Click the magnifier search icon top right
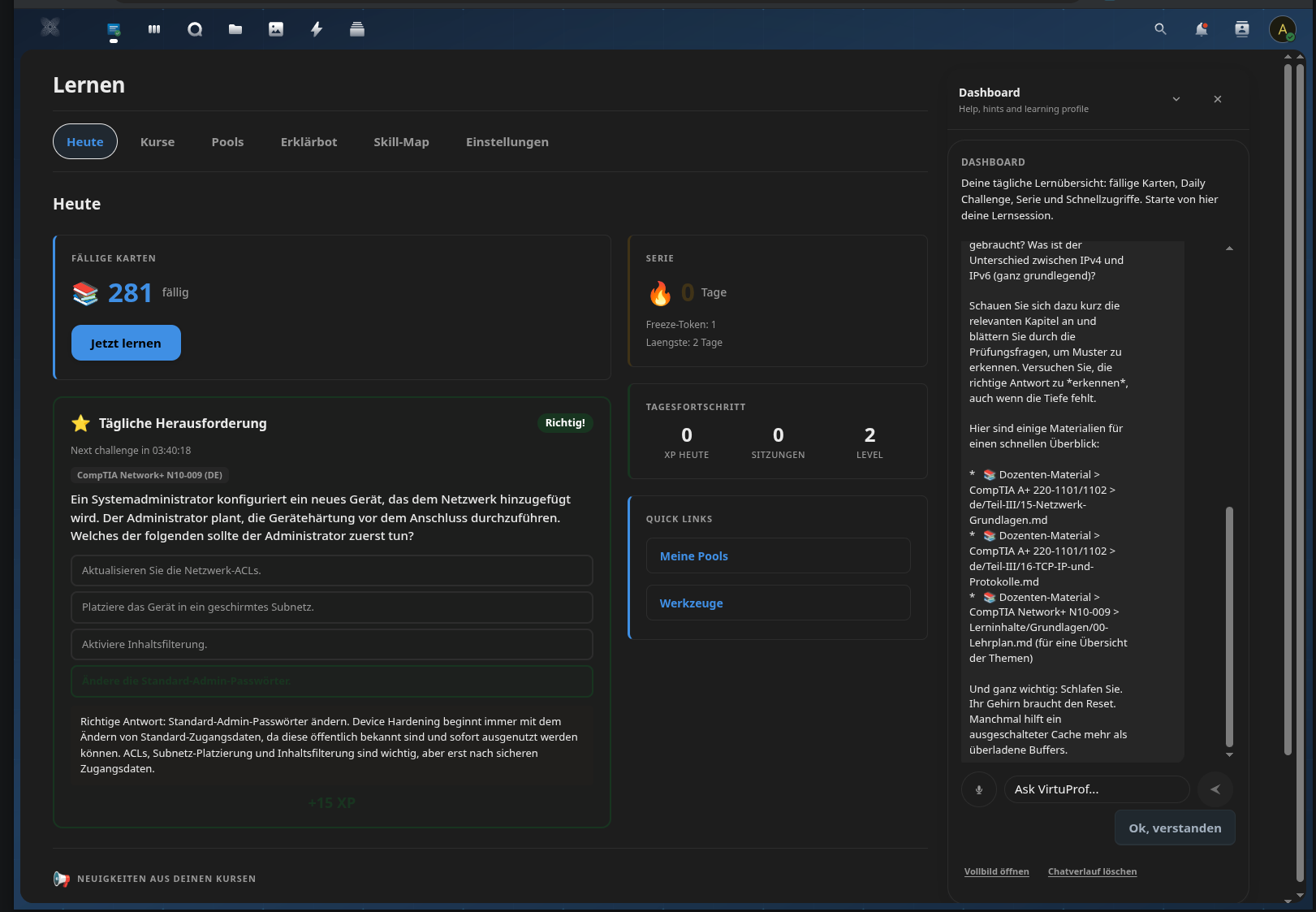The width and height of the screenshot is (1316, 912). click(1160, 29)
